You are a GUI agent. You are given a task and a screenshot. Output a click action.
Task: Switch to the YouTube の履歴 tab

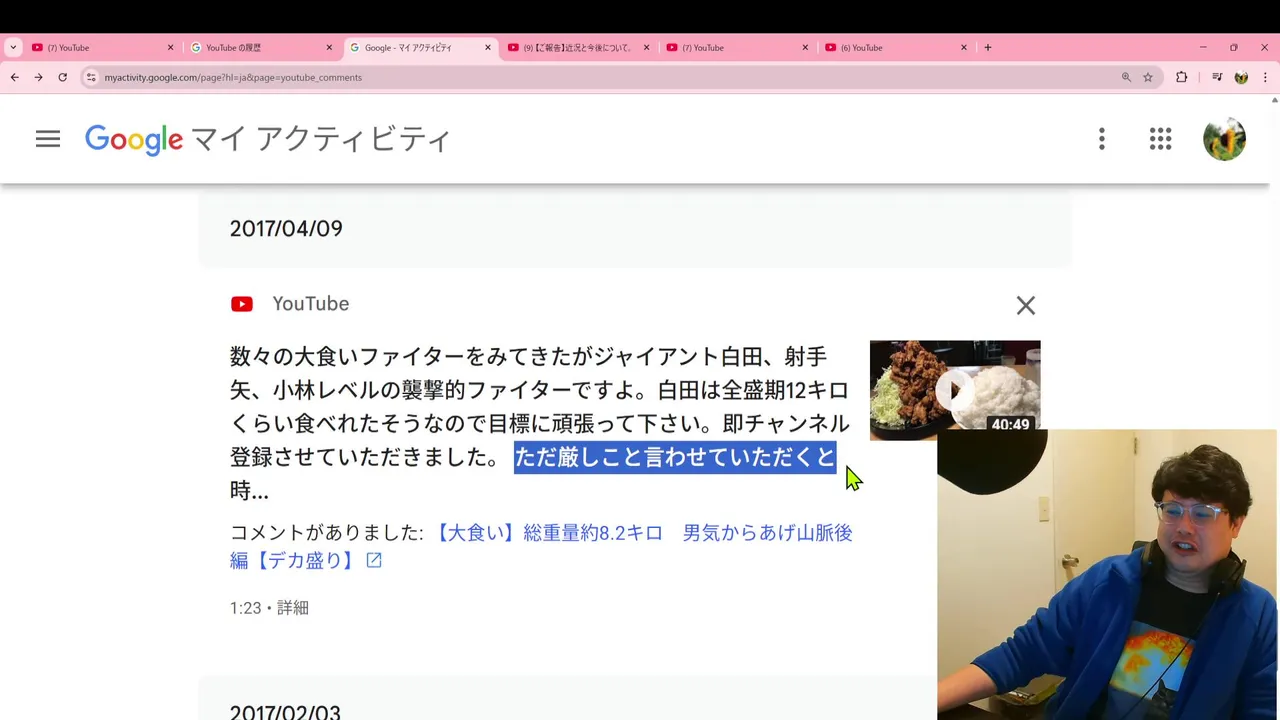[262, 47]
